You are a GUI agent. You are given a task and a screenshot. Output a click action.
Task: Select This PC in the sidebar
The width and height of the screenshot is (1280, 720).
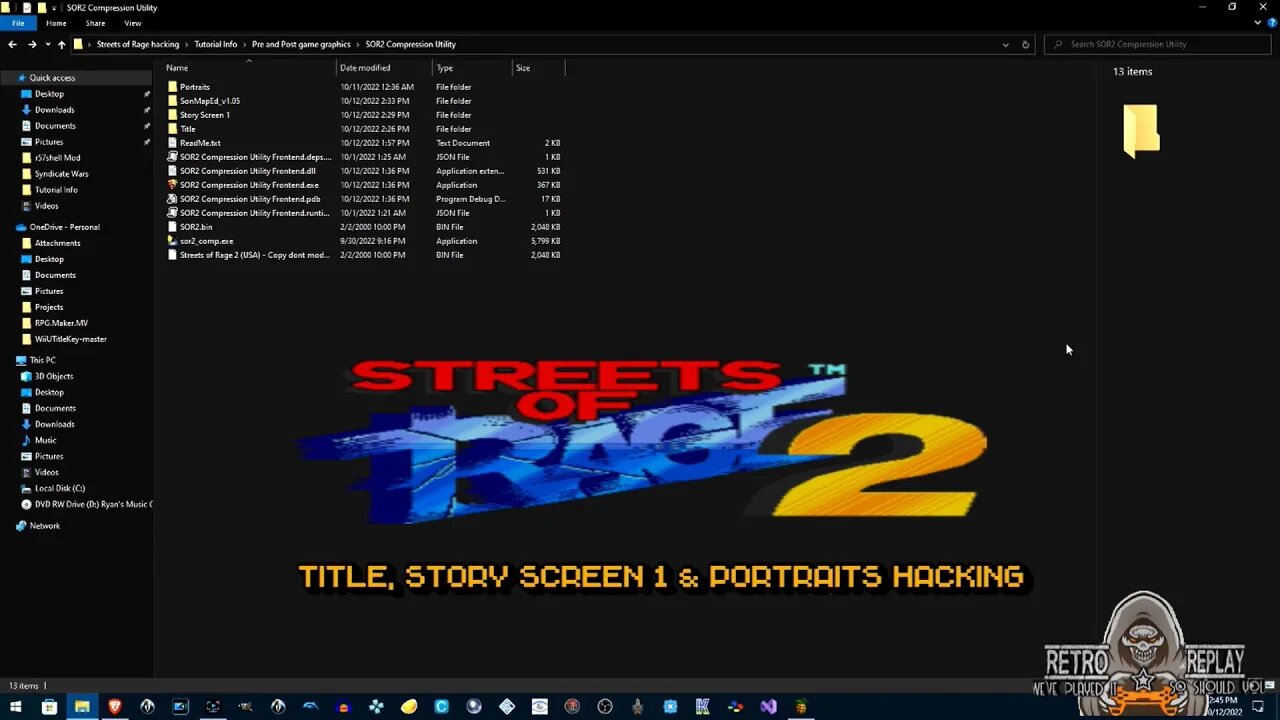tap(42, 360)
